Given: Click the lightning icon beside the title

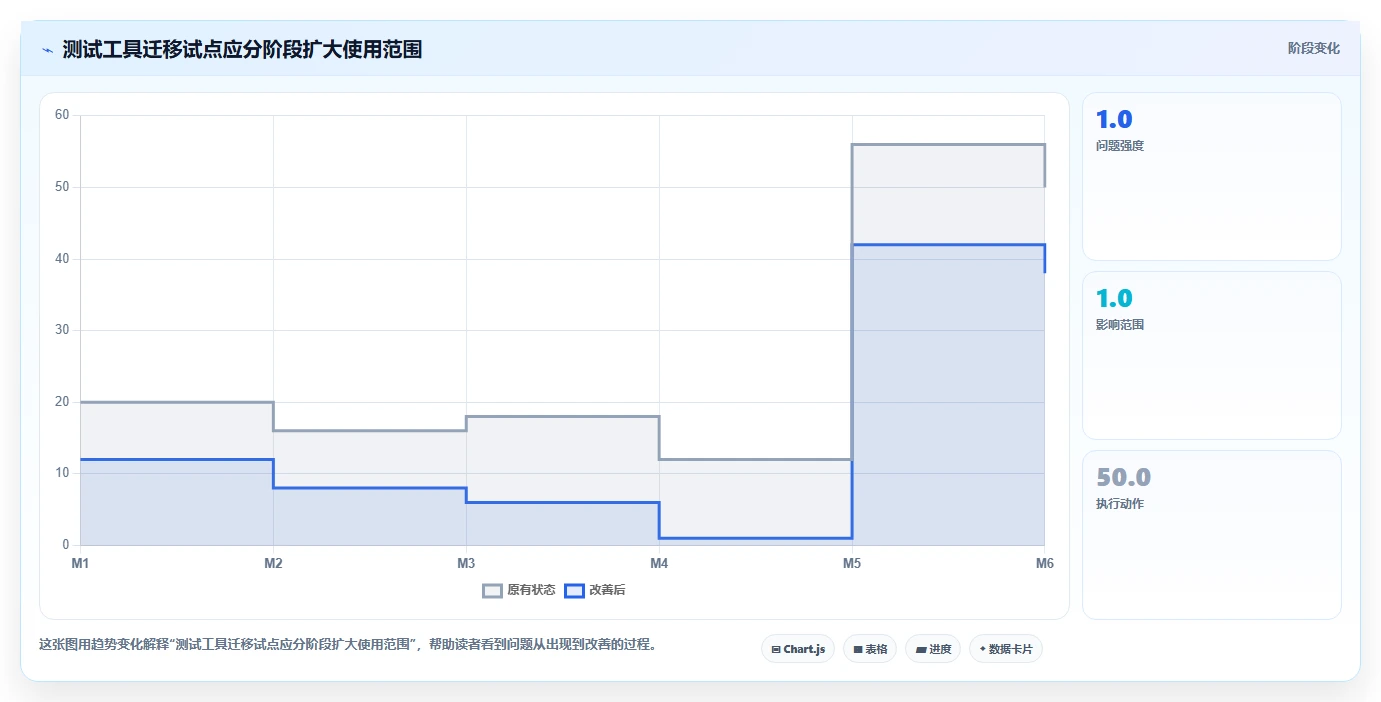Looking at the screenshot, I should tap(47, 49).
